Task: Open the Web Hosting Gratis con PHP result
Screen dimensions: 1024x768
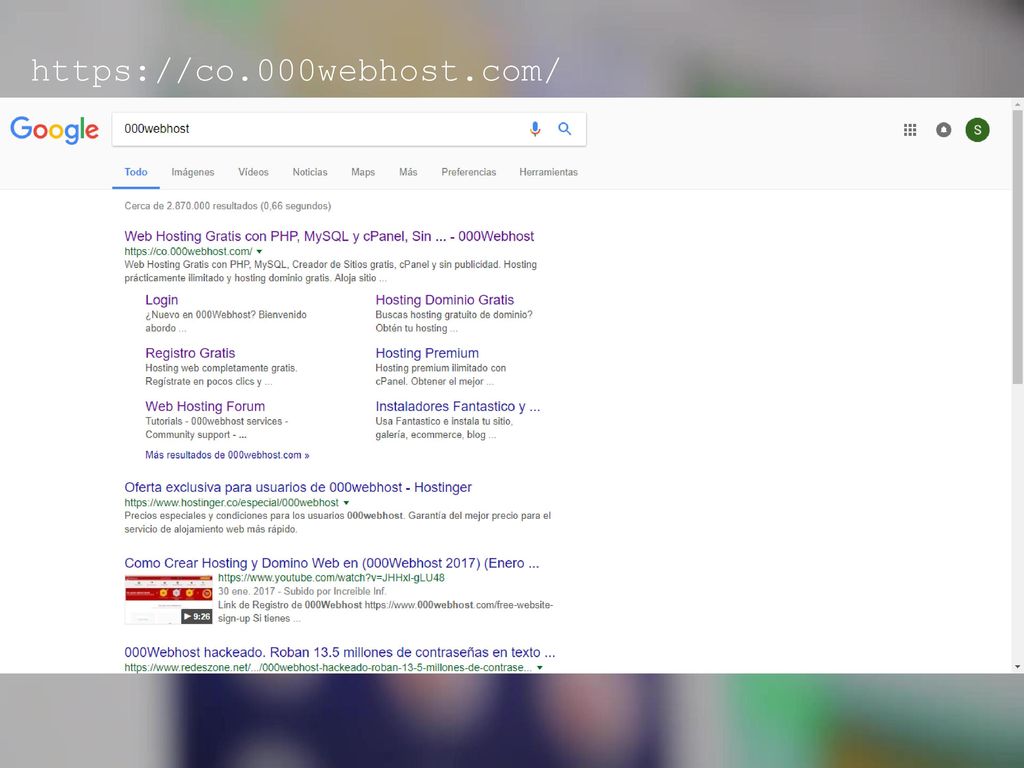Action: 329,236
